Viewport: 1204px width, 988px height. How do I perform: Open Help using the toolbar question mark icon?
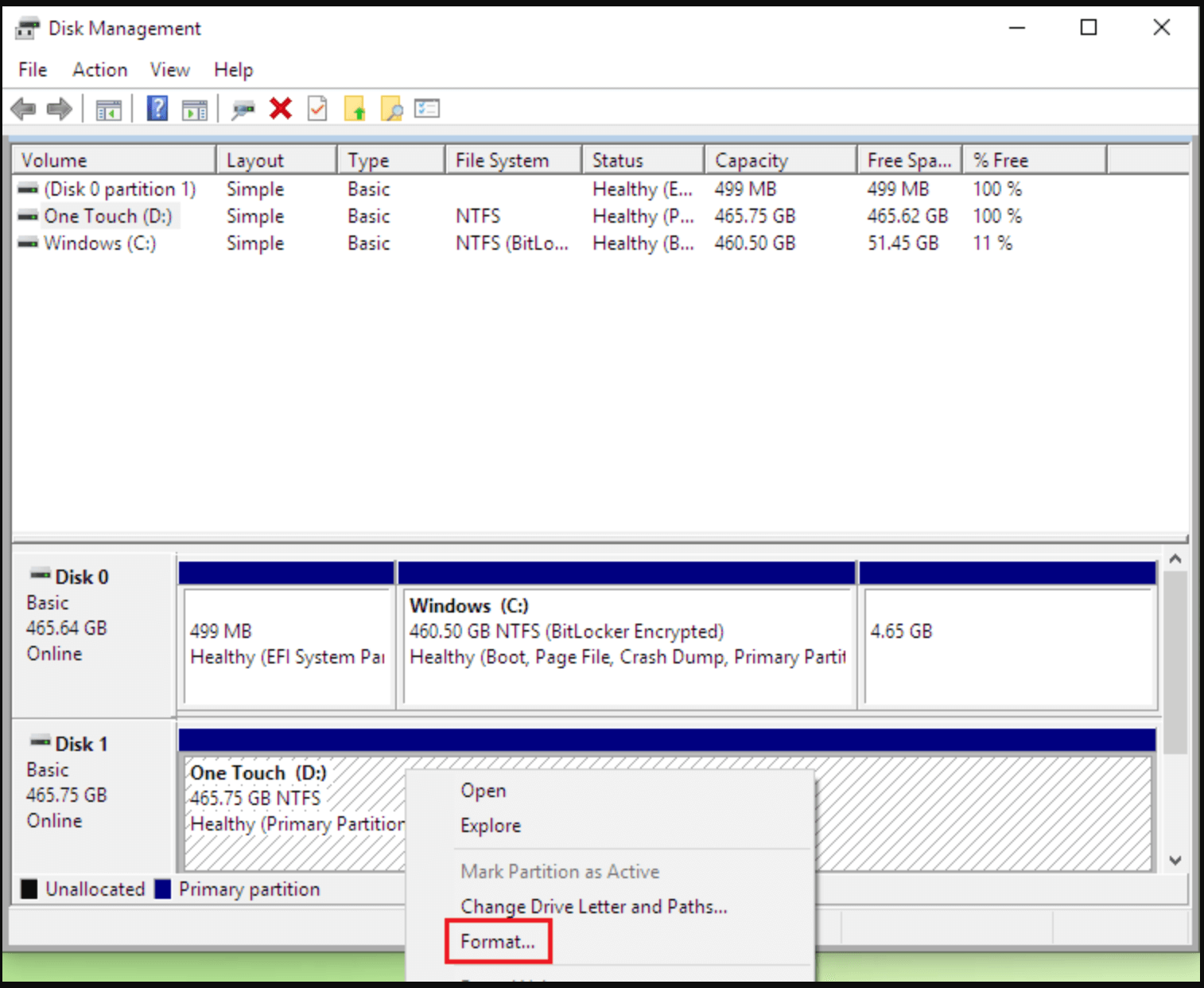[157, 108]
